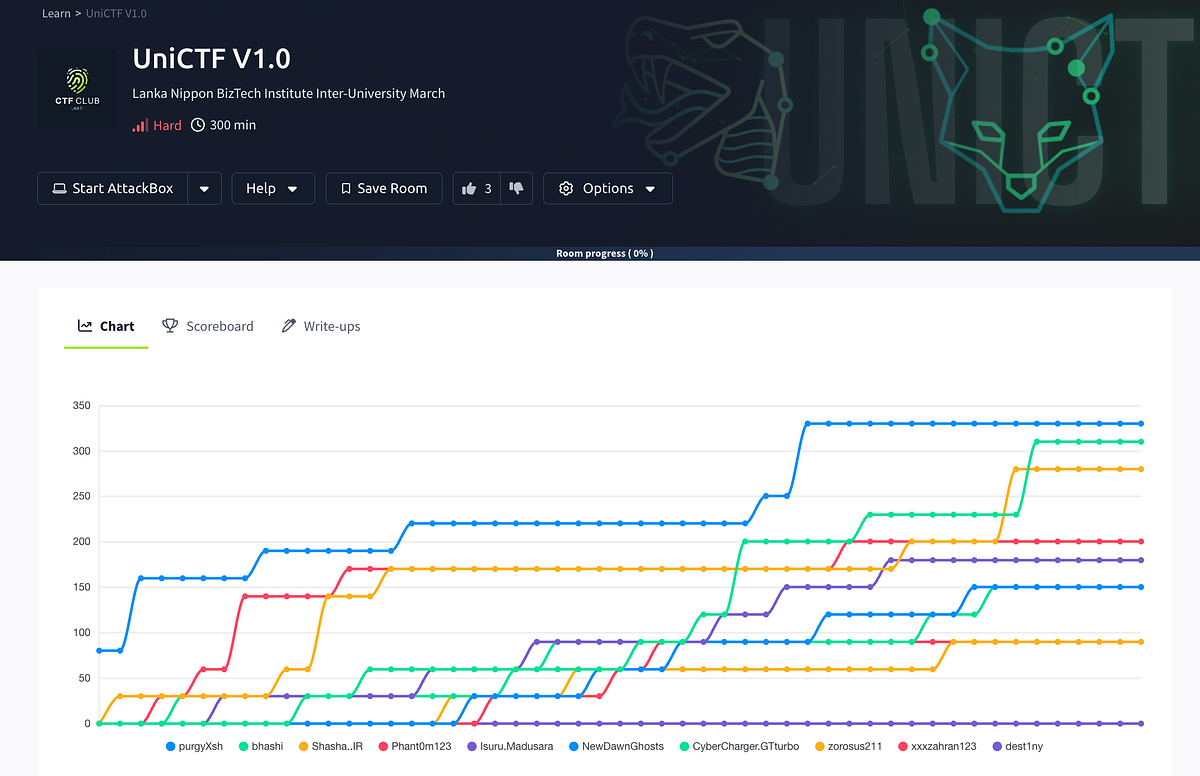Open the Write-ups tab
This screenshot has width=1200, height=776.
pos(331,326)
